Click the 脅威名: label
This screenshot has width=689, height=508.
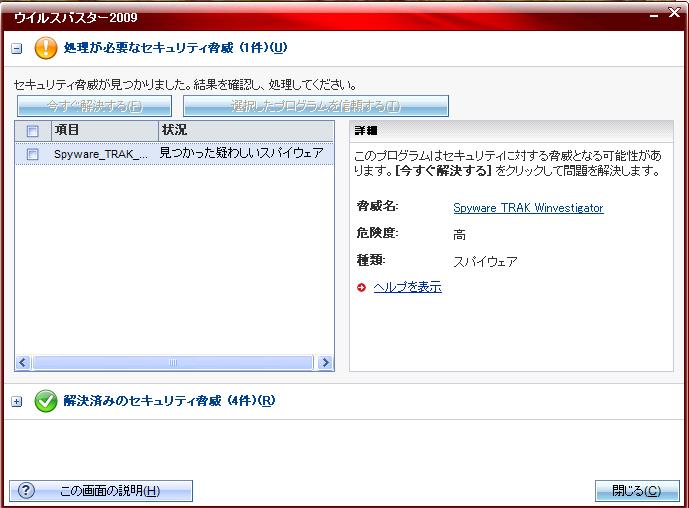pyautogui.click(x=377, y=206)
